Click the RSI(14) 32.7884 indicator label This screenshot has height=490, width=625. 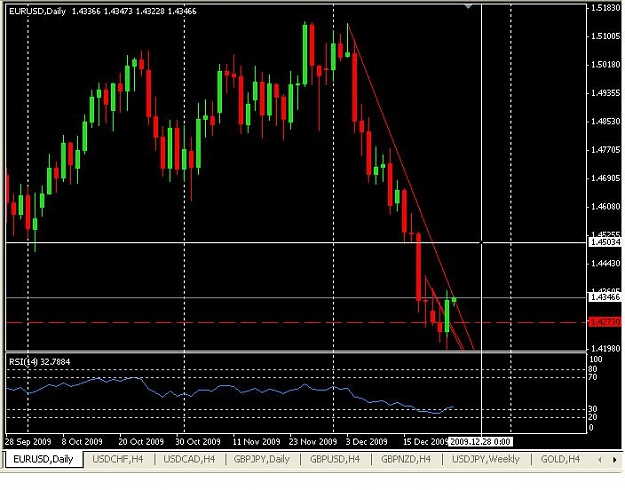click(x=39, y=362)
